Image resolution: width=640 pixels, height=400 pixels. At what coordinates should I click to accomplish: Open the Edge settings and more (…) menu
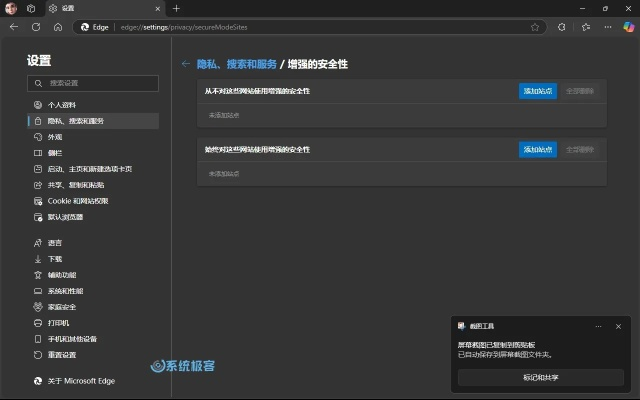pyautogui.click(x=608, y=27)
